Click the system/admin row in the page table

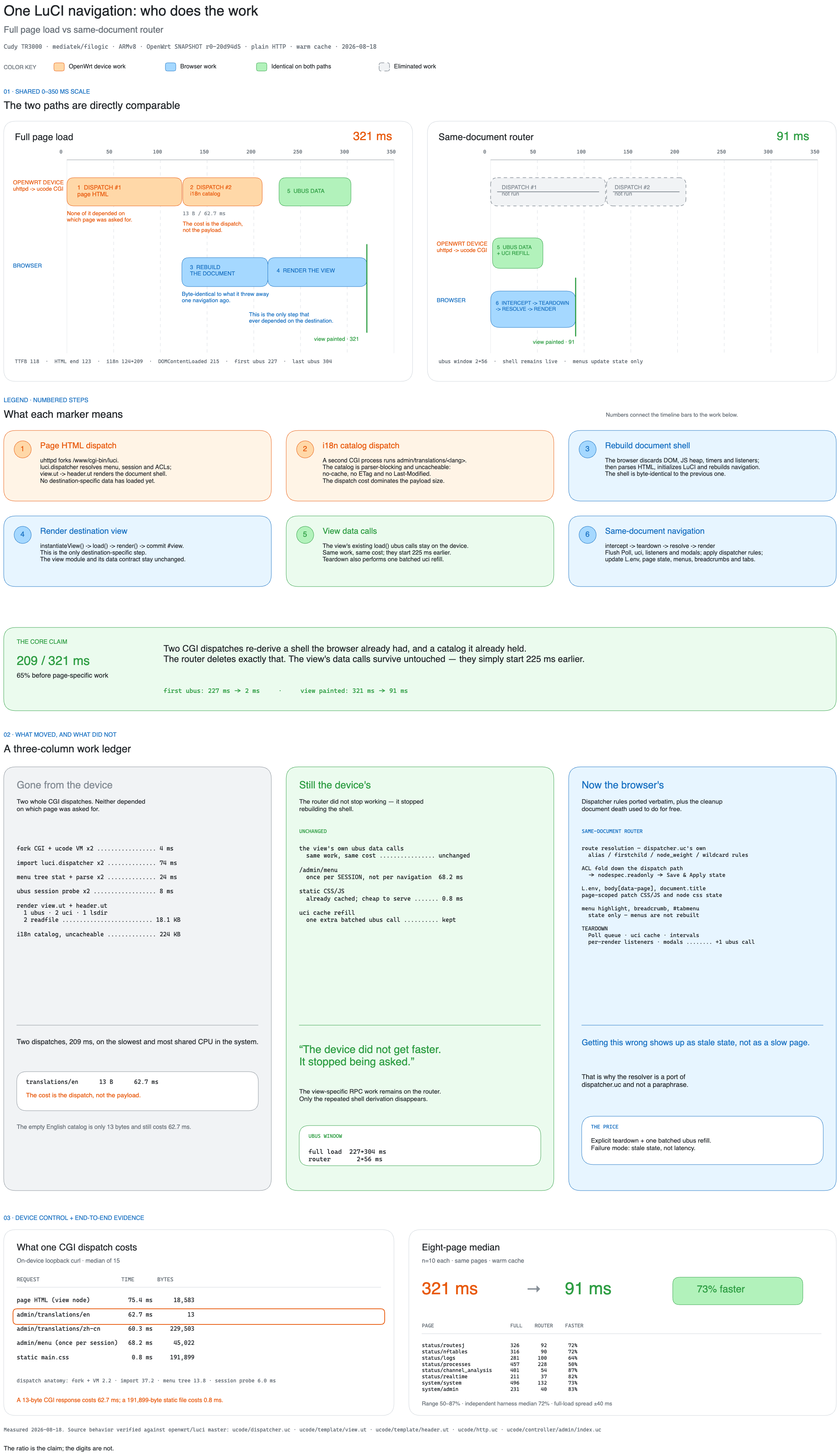click(500, 1389)
